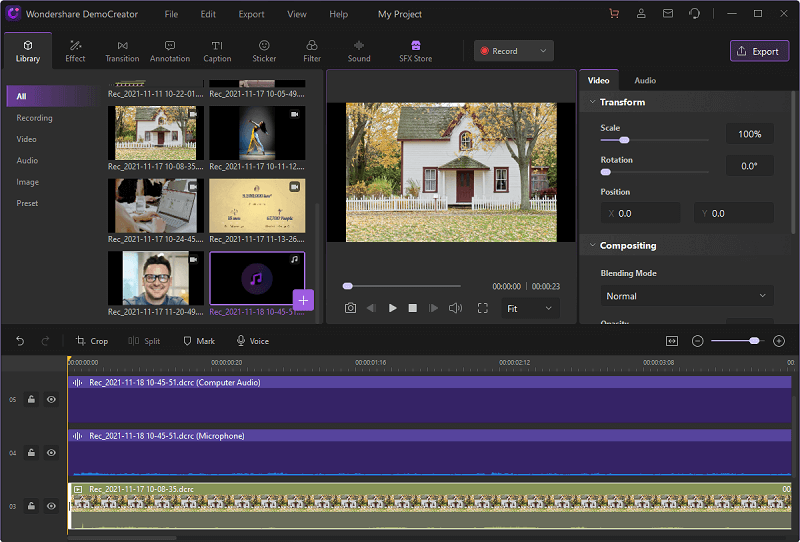Step to previous frame
This screenshot has width=800, height=542.
tap(371, 308)
